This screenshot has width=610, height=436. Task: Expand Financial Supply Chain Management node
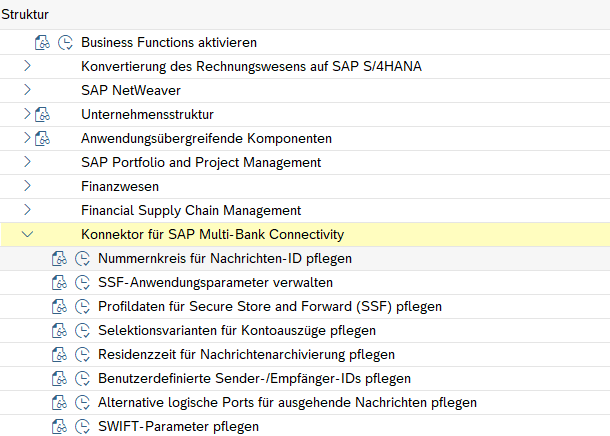(x=27, y=211)
